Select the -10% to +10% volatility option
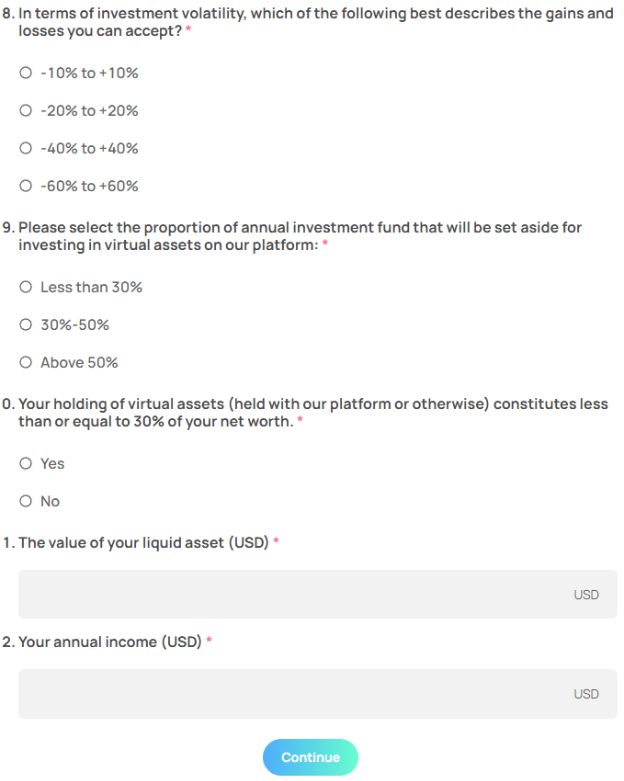 [x=26, y=73]
